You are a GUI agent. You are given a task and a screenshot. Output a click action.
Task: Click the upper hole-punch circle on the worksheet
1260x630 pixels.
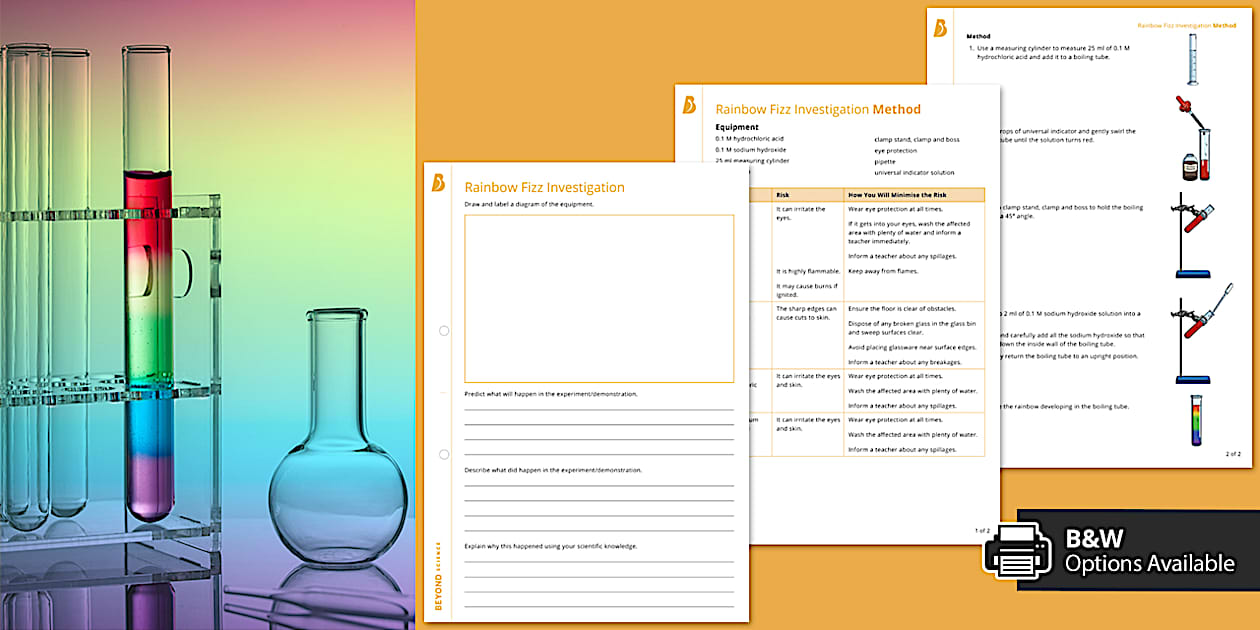pyautogui.click(x=443, y=330)
